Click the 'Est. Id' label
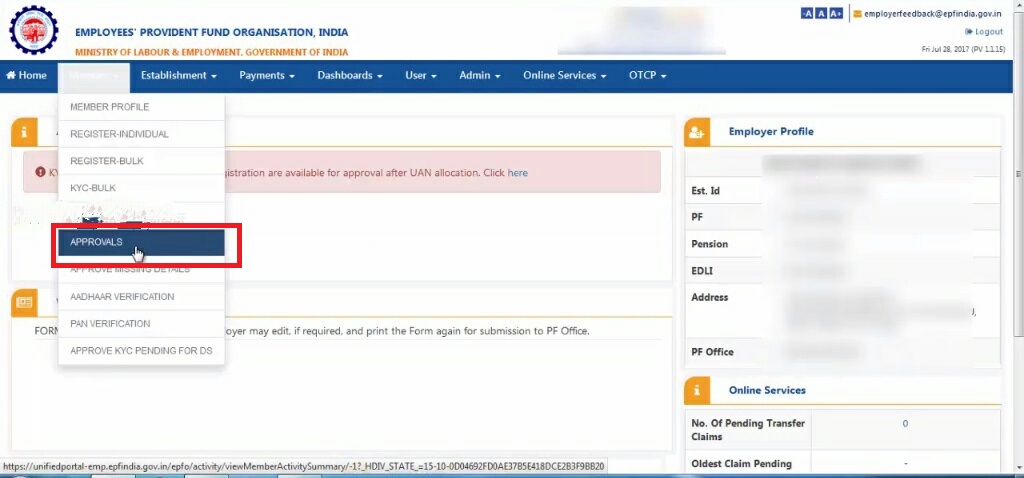1024x478 pixels. click(x=705, y=191)
